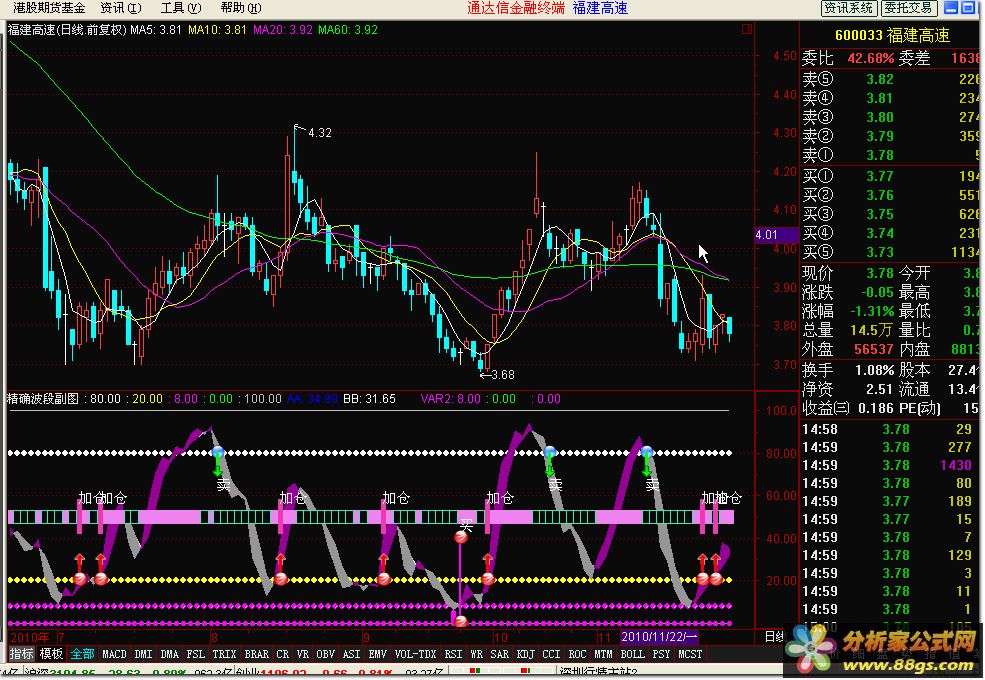Click the MA20: 3.92 legend label
Viewport: 985px width, 680px height.
pyautogui.click(x=283, y=30)
